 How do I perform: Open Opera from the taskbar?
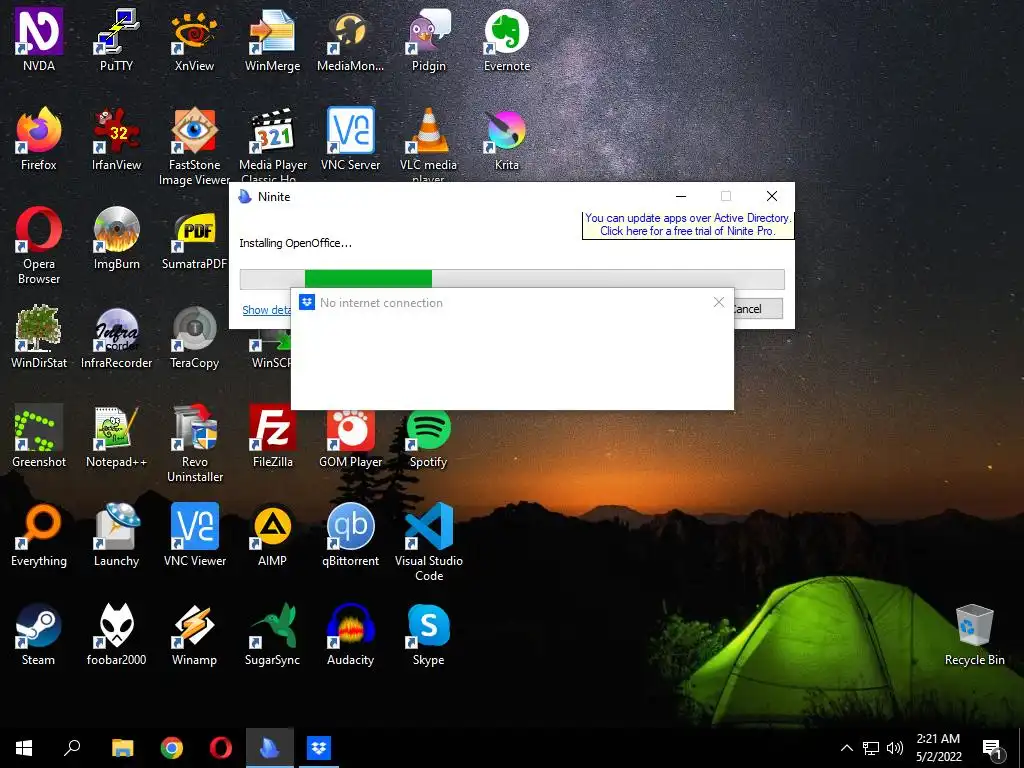coord(221,748)
